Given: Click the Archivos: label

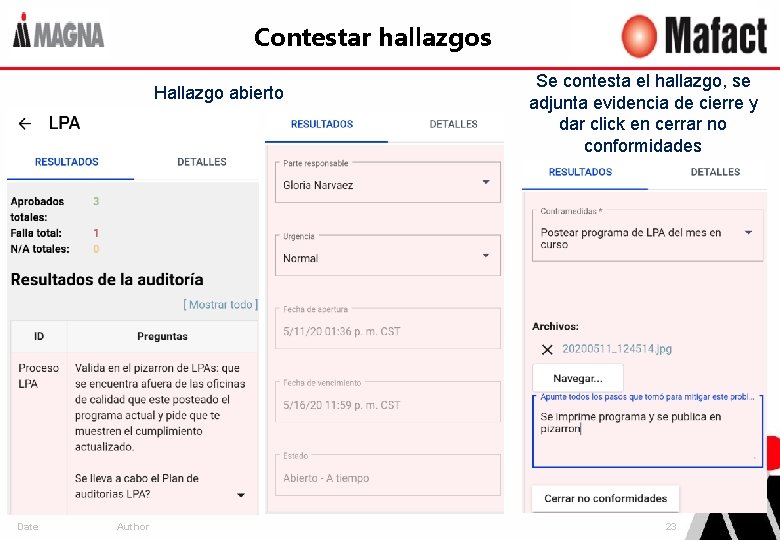Looking at the screenshot, I should (x=555, y=326).
